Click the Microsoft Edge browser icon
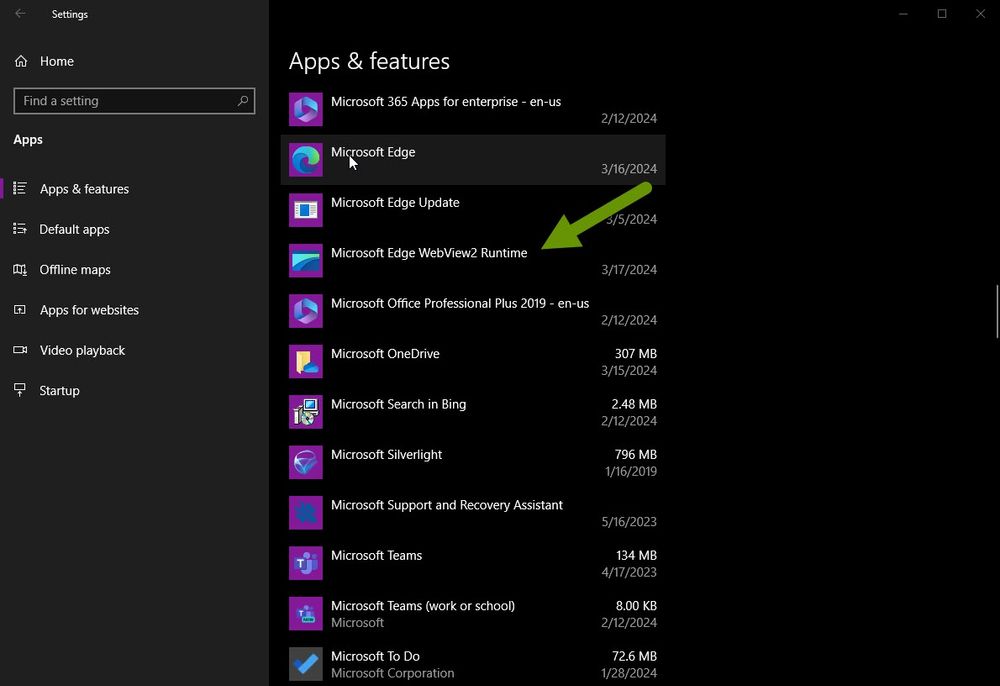Viewport: 1000px width, 686px height. point(305,160)
